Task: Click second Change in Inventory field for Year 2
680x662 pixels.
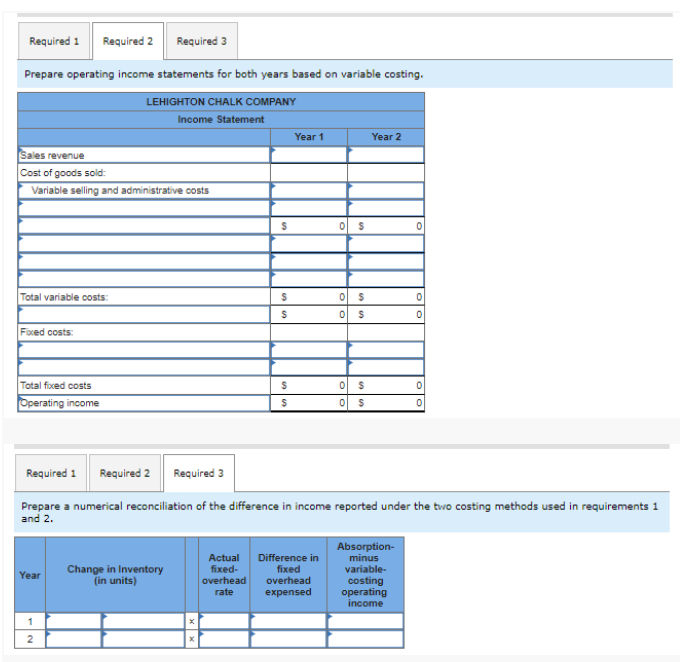Action: (x=144, y=639)
